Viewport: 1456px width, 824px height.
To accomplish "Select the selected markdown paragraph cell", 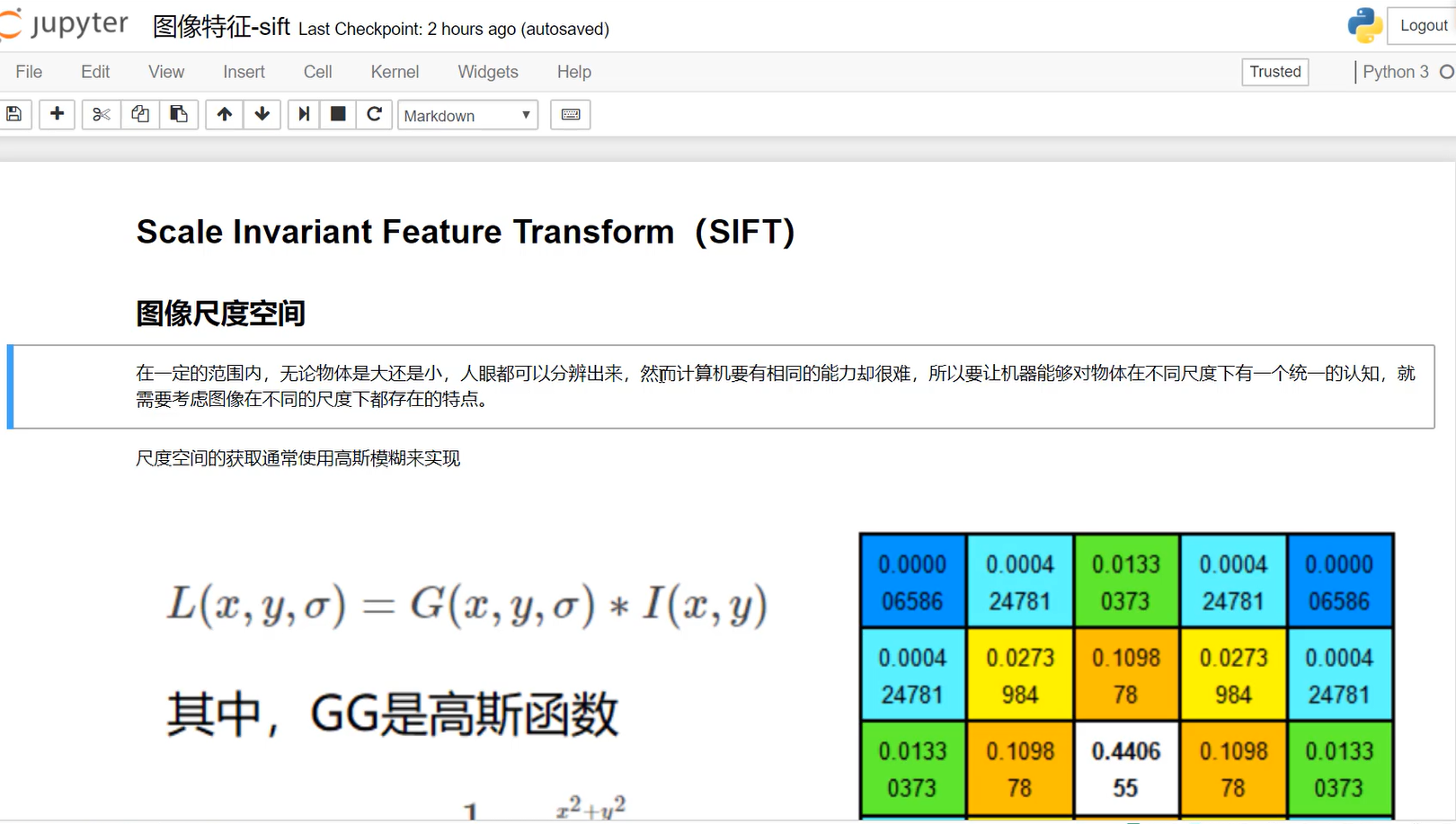I will point(721,386).
